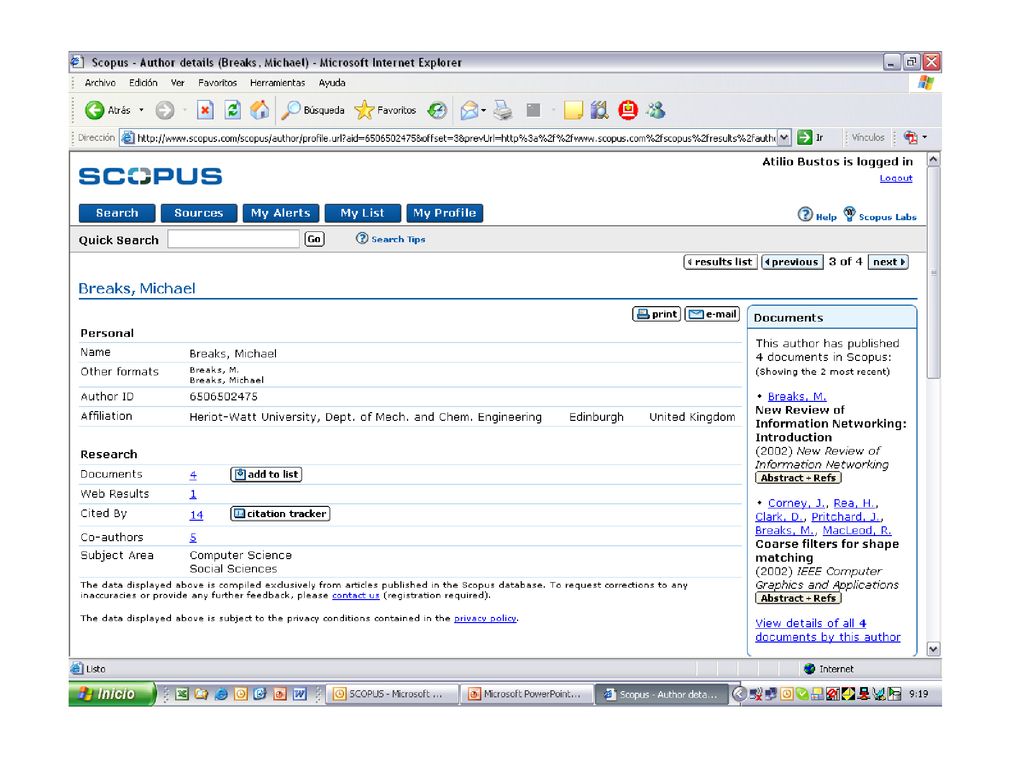
Task: Print the page via the toolbar printer icon
Action: tap(503, 110)
